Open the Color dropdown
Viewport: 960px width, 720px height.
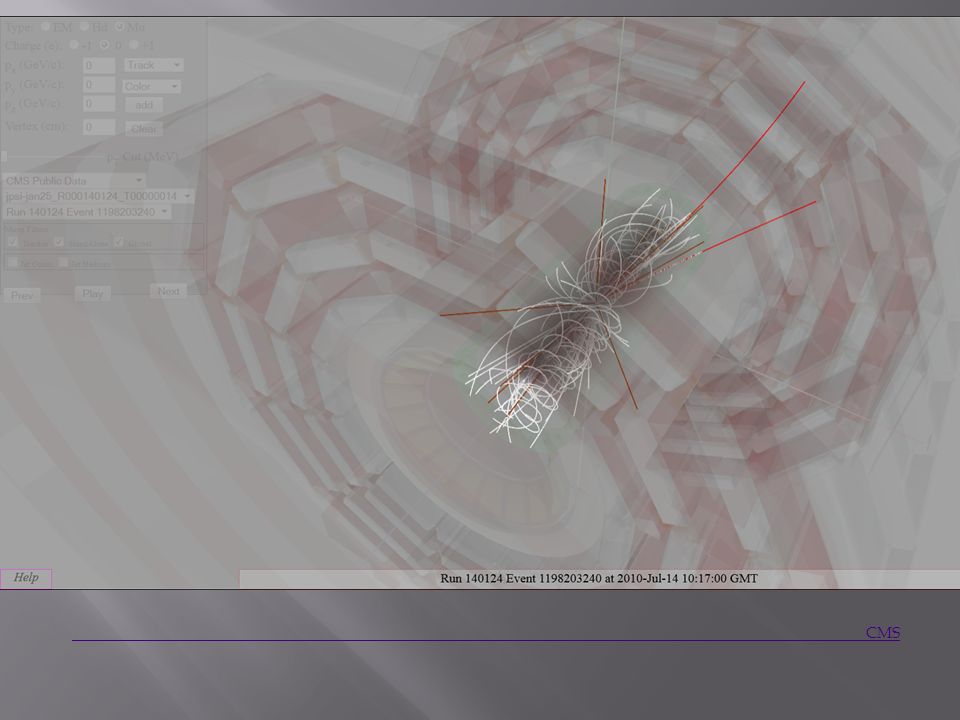click(x=151, y=86)
